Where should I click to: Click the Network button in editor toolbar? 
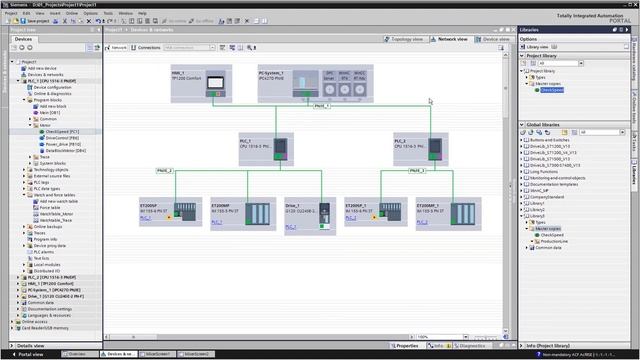pyautogui.click(x=116, y=48)
